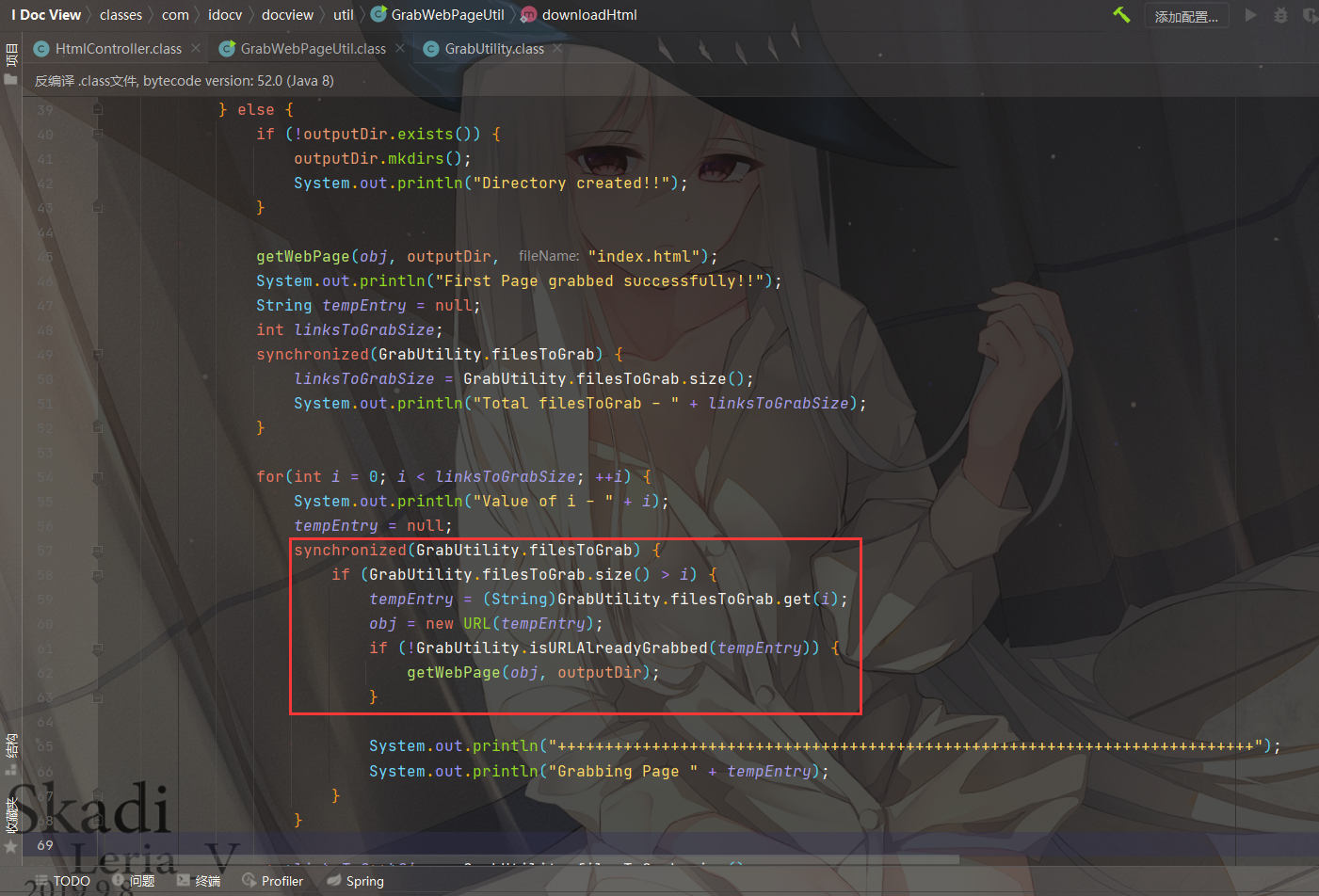The height and width of the screenshot is (896, 1319).
Task: Click the 'fileName:' parameter hint
Action: pyautogui.click(x=549, y=256)
